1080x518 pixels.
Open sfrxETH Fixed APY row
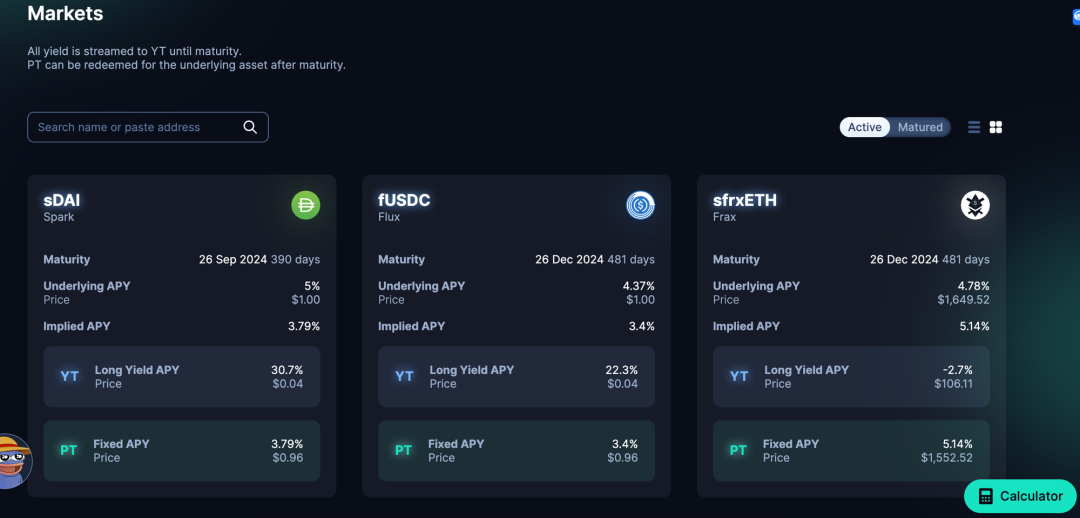tap(851, 451)
